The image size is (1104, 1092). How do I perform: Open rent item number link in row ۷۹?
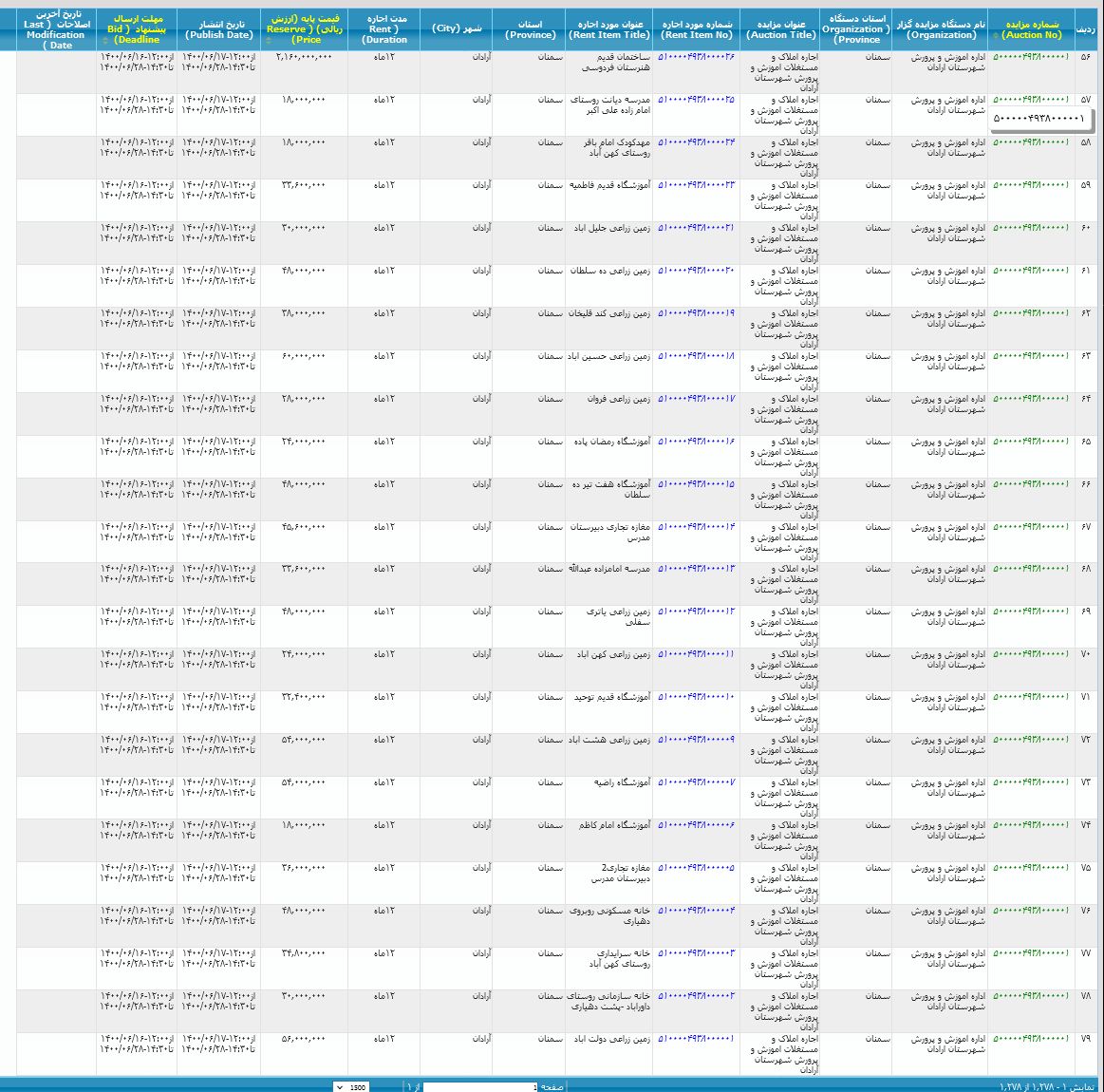[696, 1039]
